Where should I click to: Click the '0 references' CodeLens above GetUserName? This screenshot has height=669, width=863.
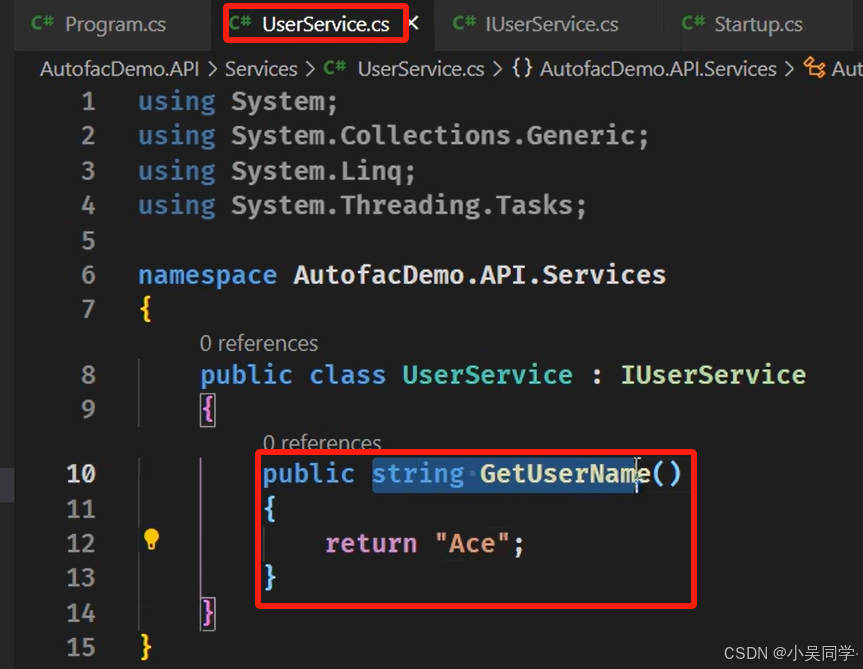(x=322, y=442)
